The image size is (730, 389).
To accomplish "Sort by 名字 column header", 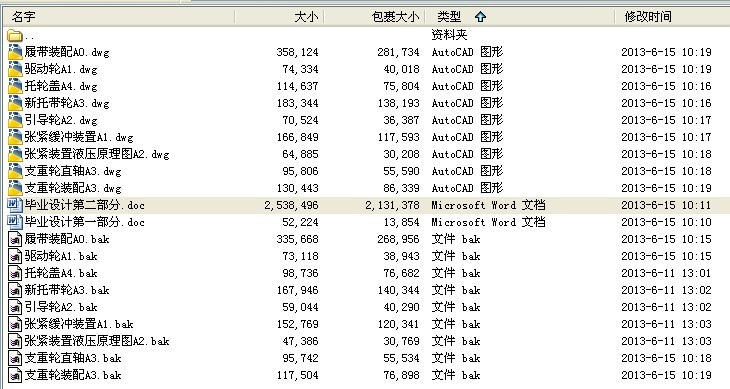I will point(23,17).
